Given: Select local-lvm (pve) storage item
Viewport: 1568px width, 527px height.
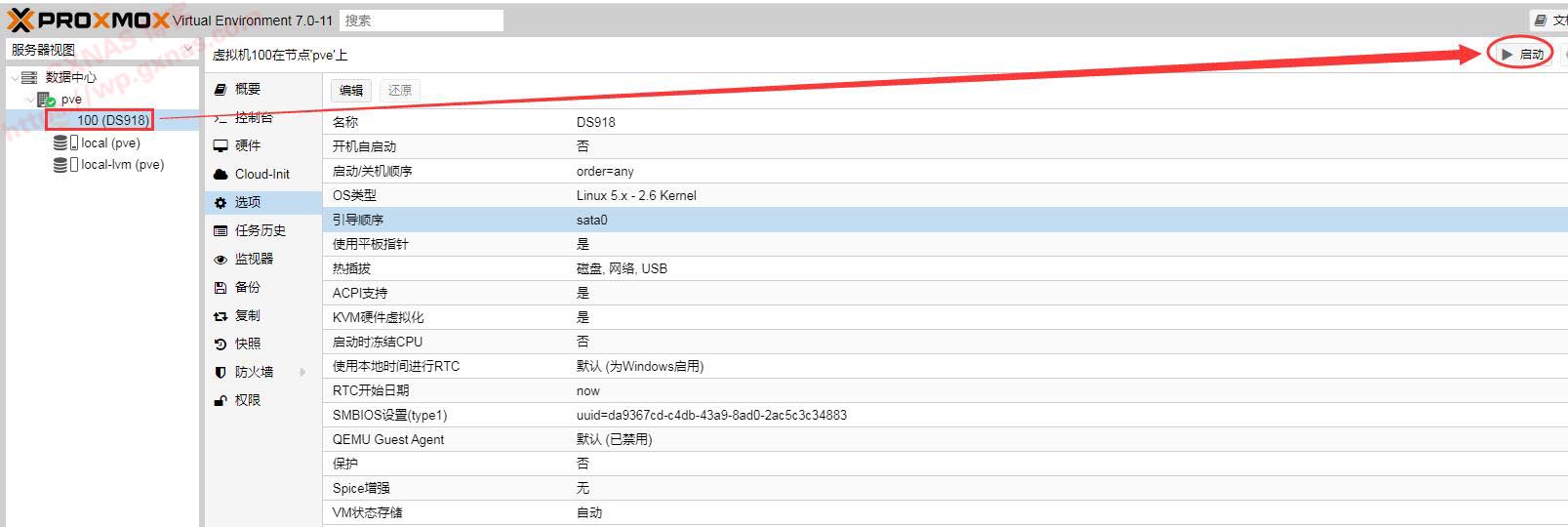Looking at the screenshot, I should click(x=122, y=165).
